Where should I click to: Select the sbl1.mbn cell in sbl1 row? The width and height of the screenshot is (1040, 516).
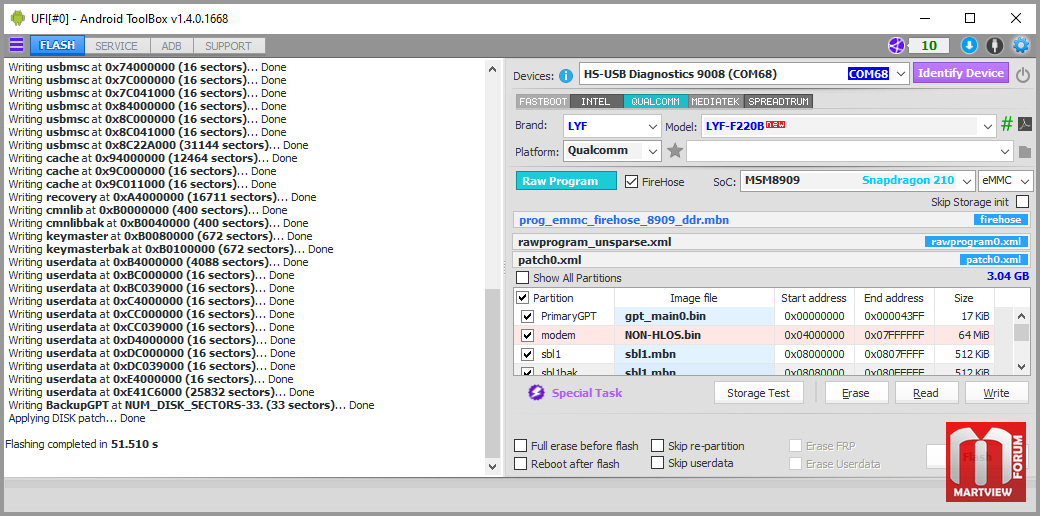coord(694,354)
